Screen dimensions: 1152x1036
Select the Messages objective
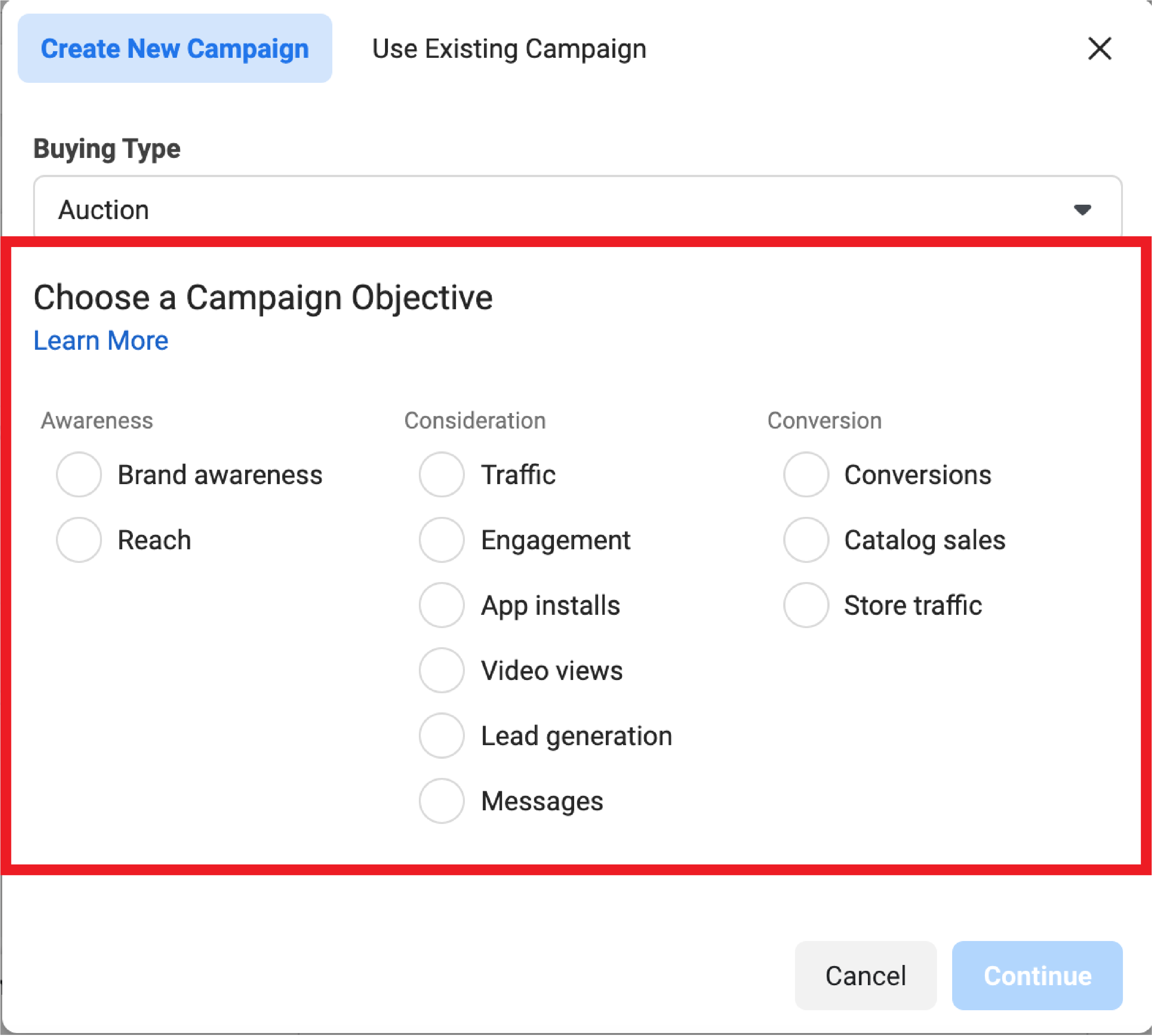tap(442, 800)
